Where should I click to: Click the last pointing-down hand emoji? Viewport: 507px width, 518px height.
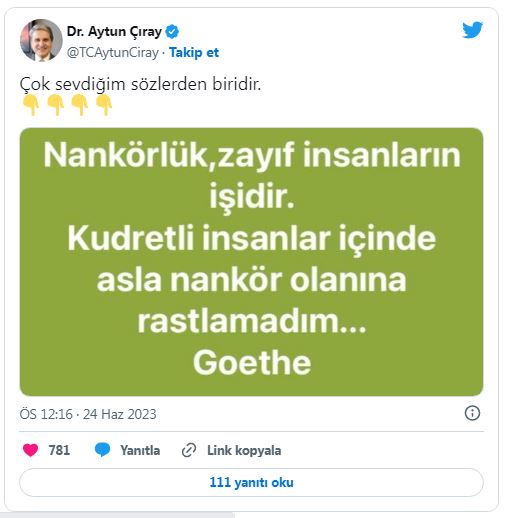pos(104,105)
